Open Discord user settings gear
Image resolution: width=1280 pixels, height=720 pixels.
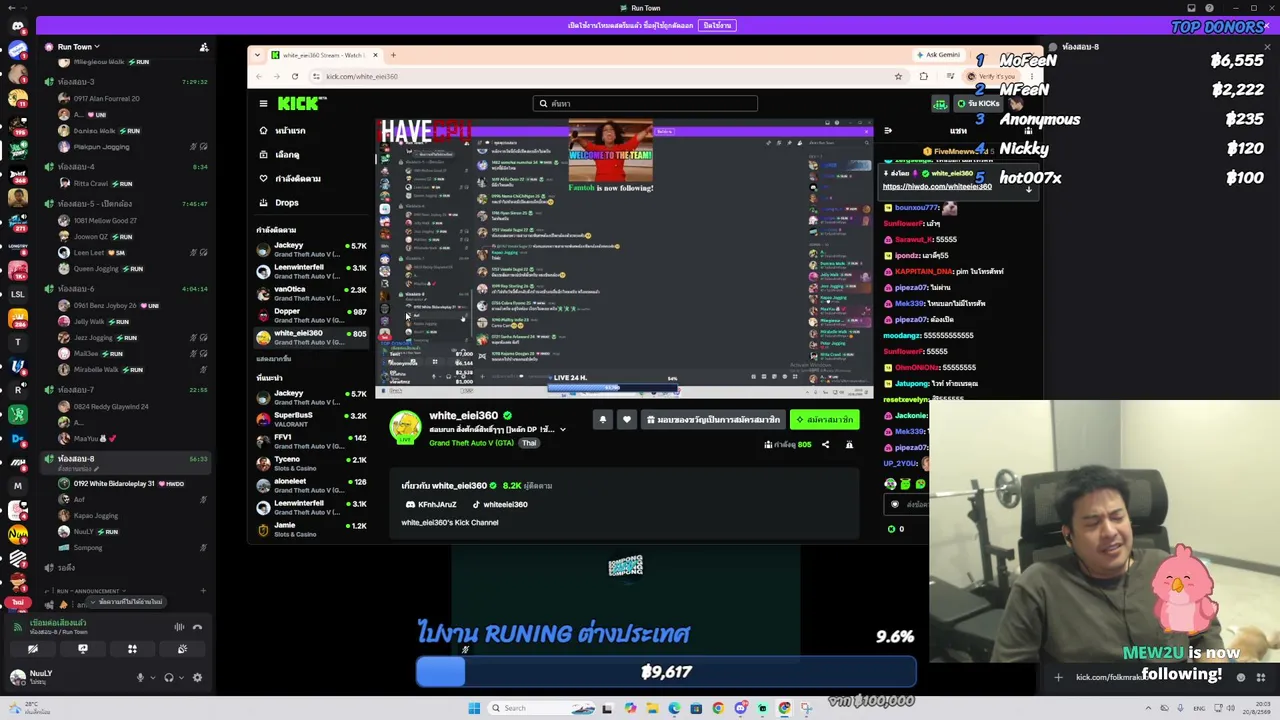click(x=197, y=677)
